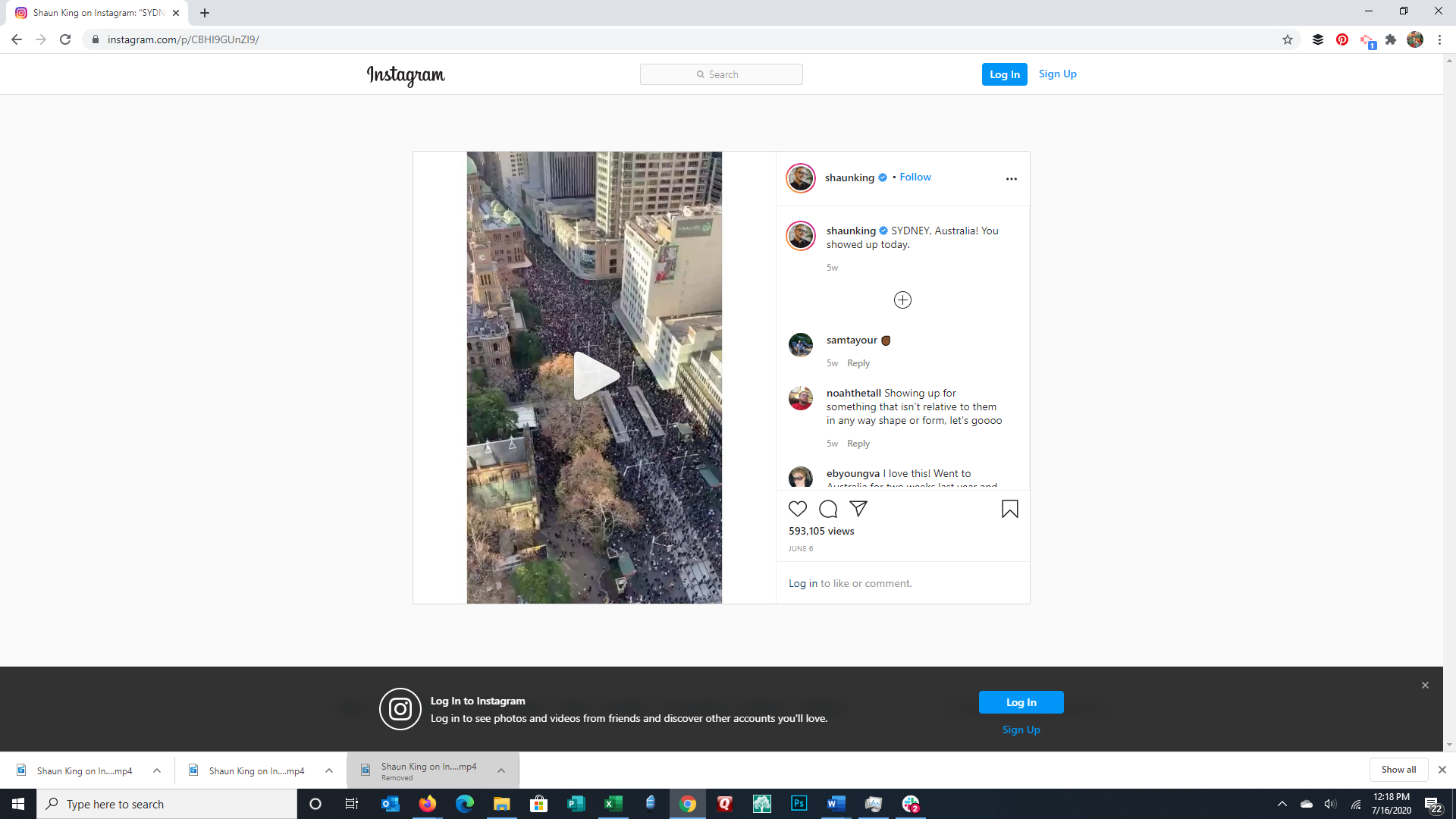Dismiss the Log In banner
This screenshot has width=1456, height=819.
click(1425, 686)
